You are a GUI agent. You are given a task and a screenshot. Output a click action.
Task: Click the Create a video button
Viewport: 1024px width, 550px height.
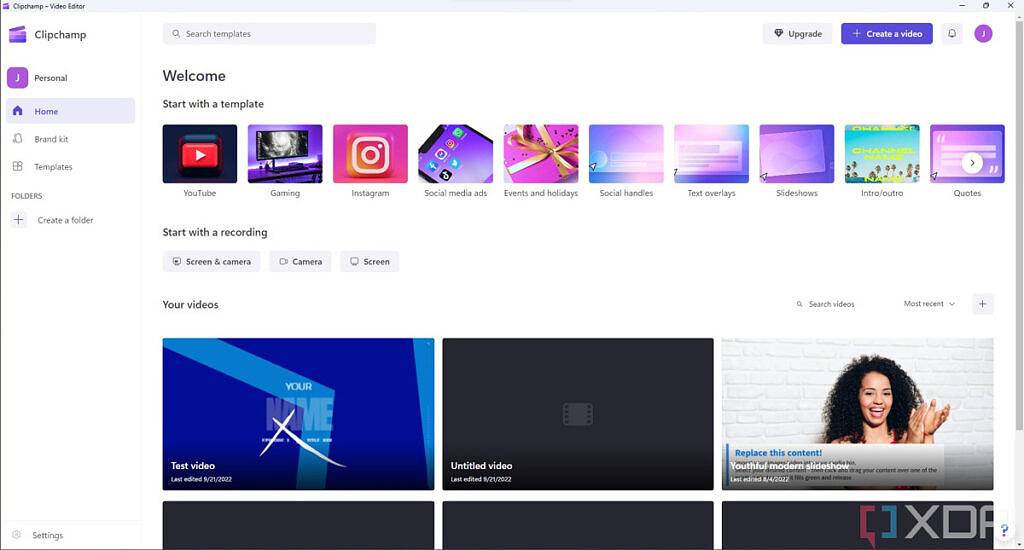(886, 34)
